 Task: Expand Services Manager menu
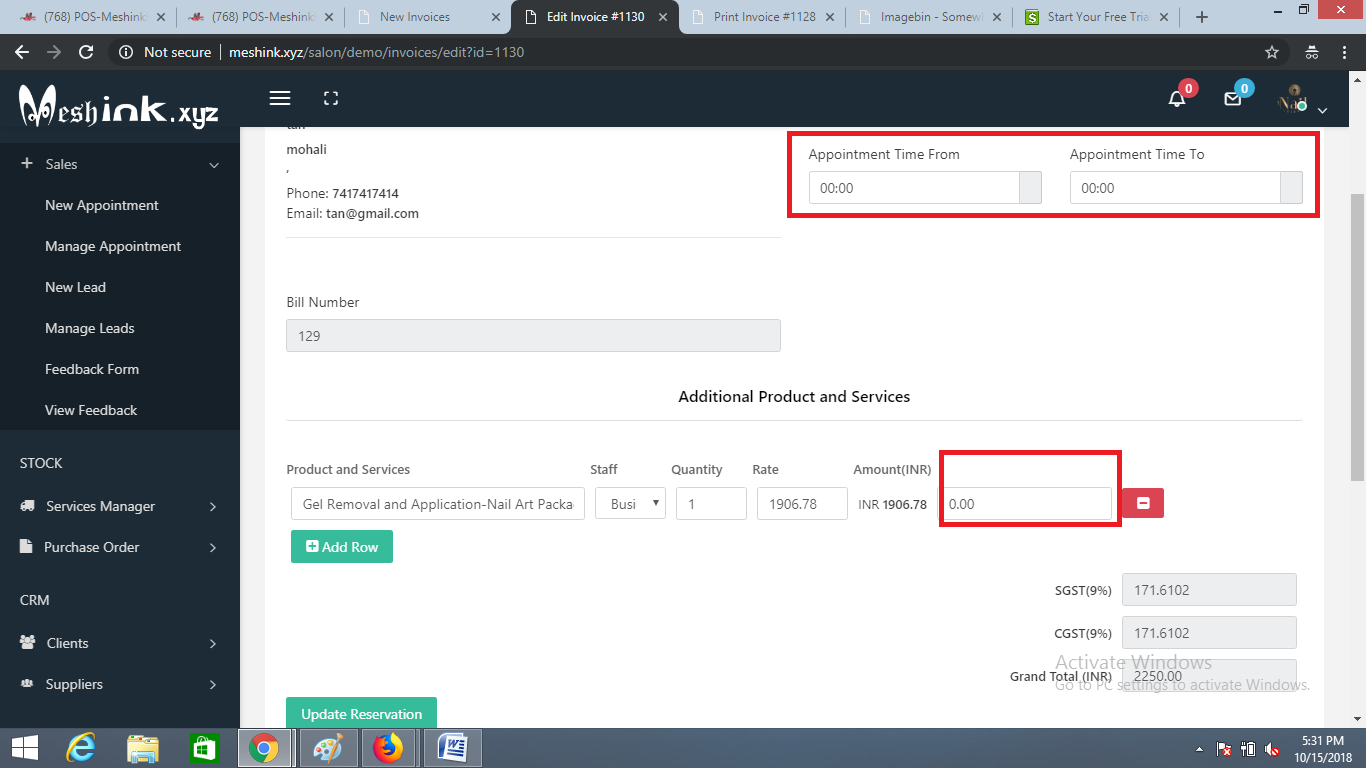tap(120, 506)
